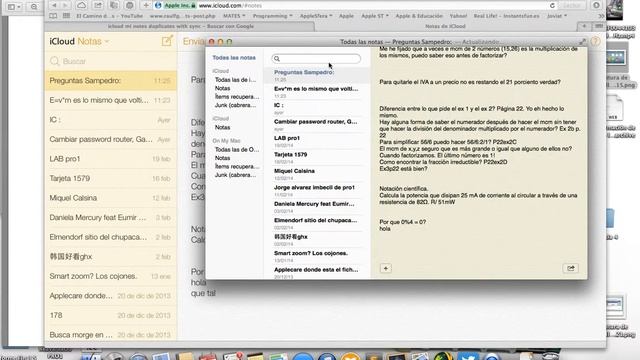Click the new tab plus button

(x=584, y=26)
